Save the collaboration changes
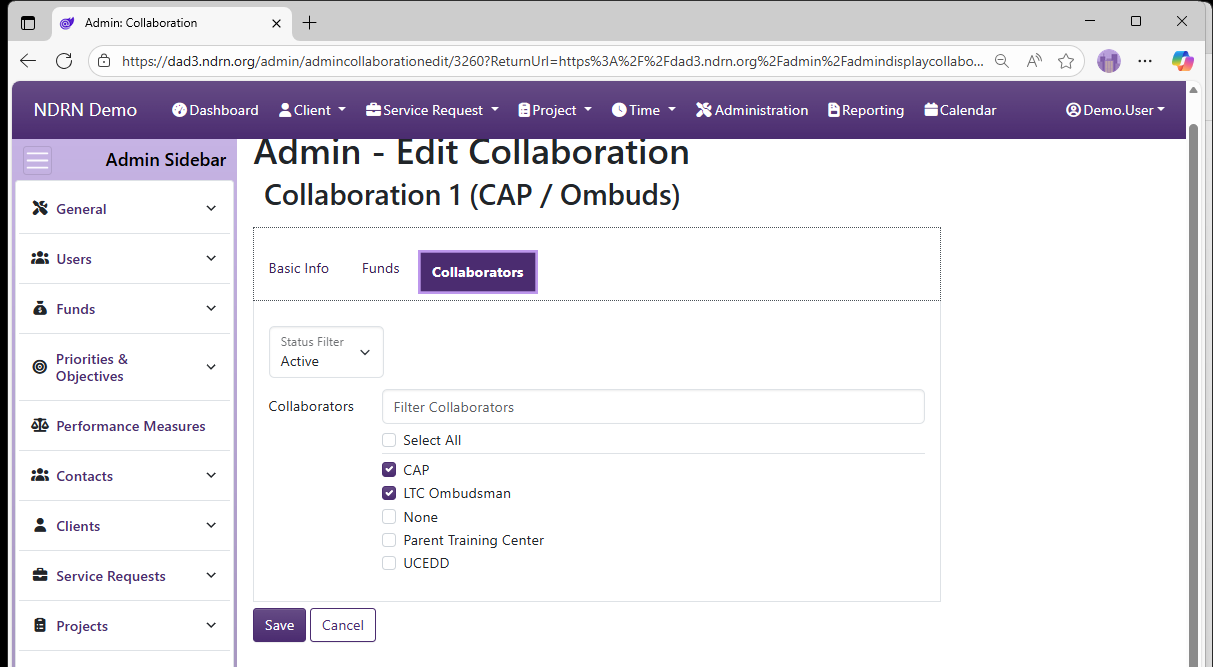The width and height of the screenshot is (1213, 667). [x=279, y=625]
